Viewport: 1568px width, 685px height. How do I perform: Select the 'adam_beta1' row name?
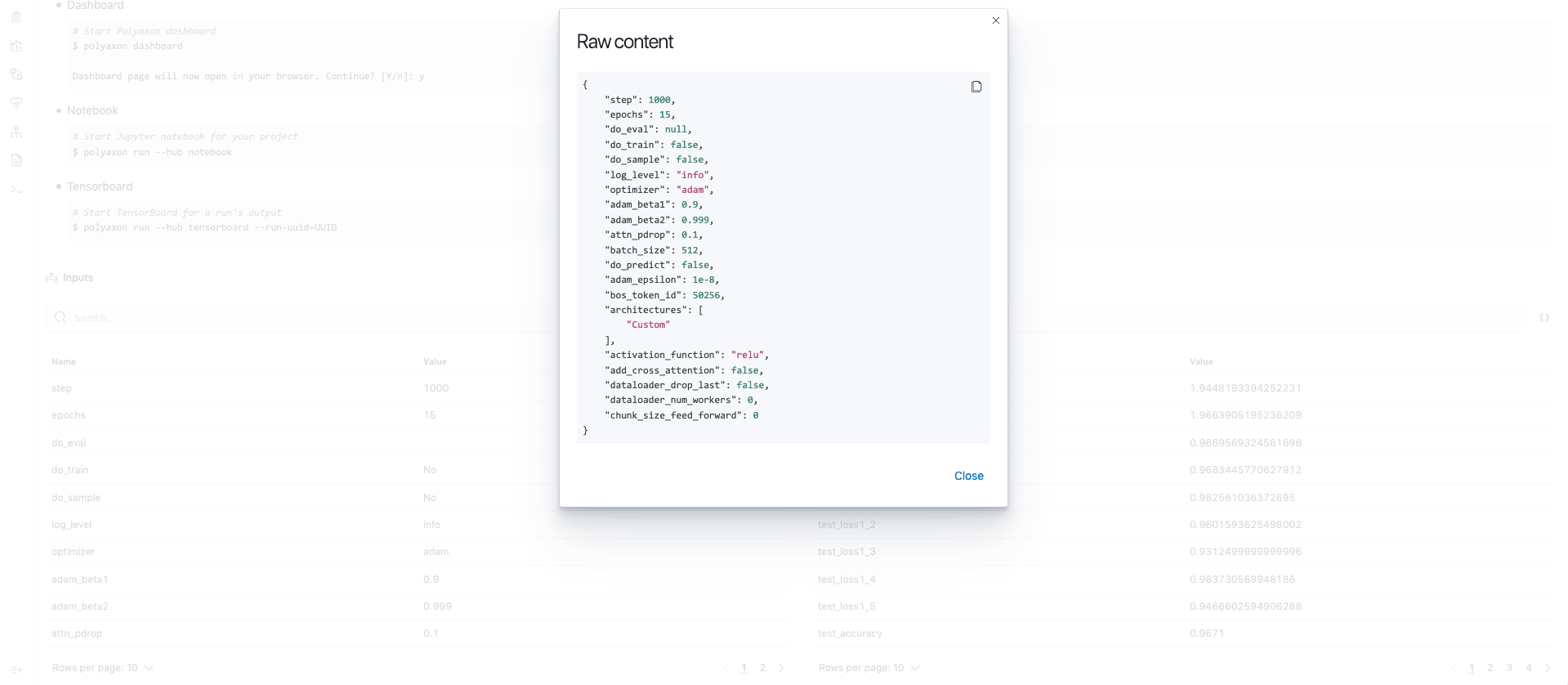click(x=79, y=580)
